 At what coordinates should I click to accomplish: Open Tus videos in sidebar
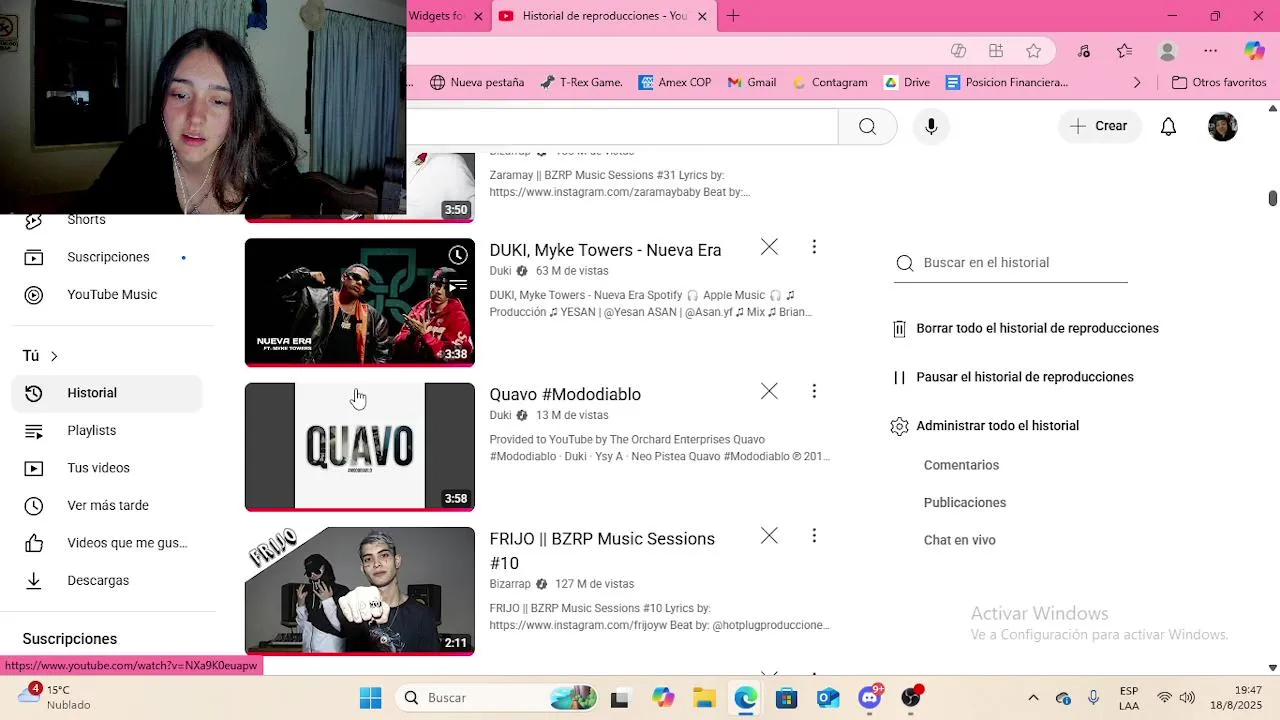[x=107, y=468]
